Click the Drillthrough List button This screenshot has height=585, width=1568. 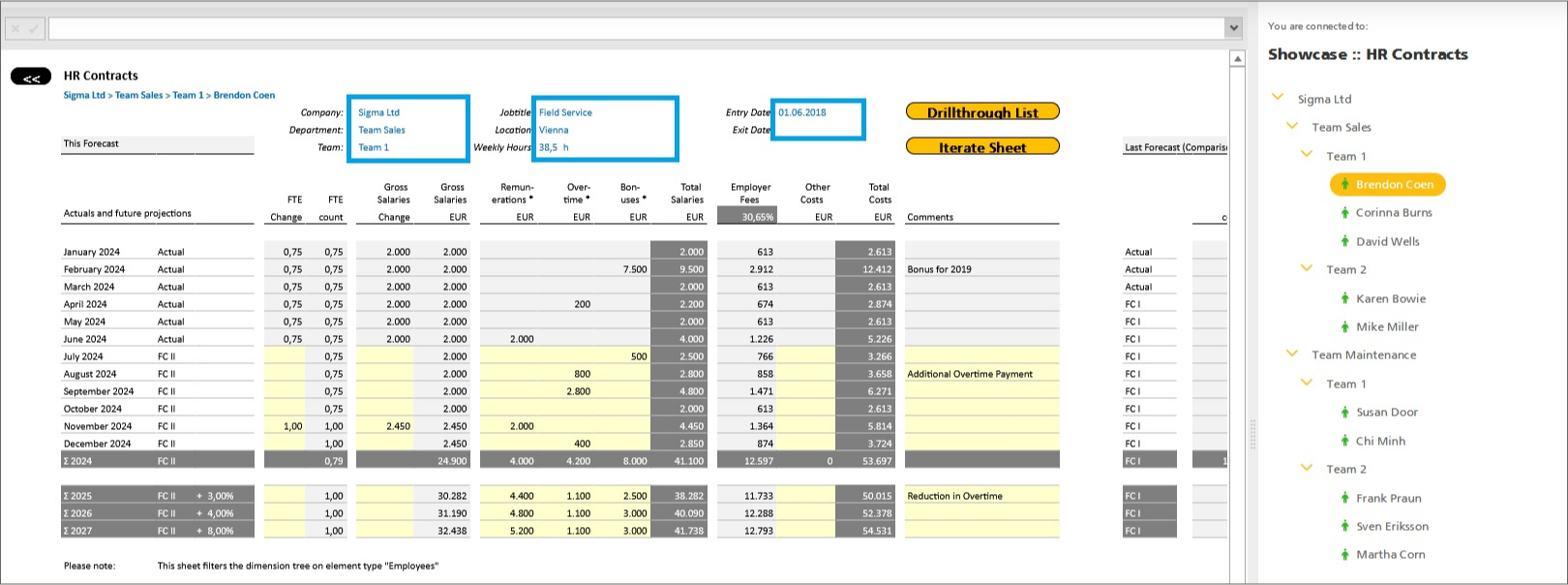click(x=982, y=111)
